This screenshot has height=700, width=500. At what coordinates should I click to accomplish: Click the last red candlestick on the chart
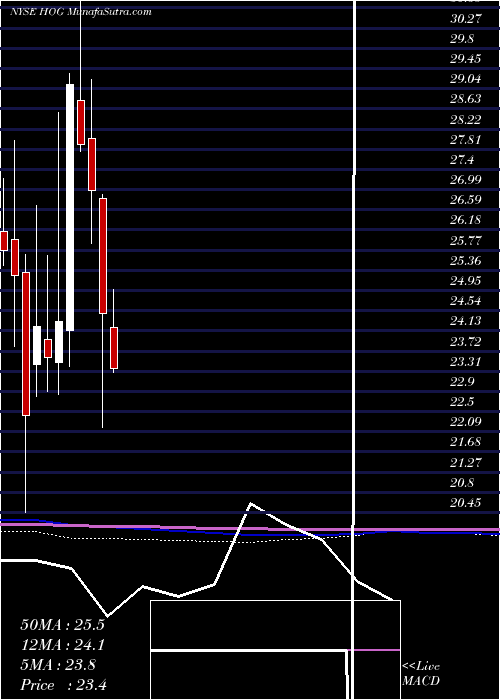point(114,348)
